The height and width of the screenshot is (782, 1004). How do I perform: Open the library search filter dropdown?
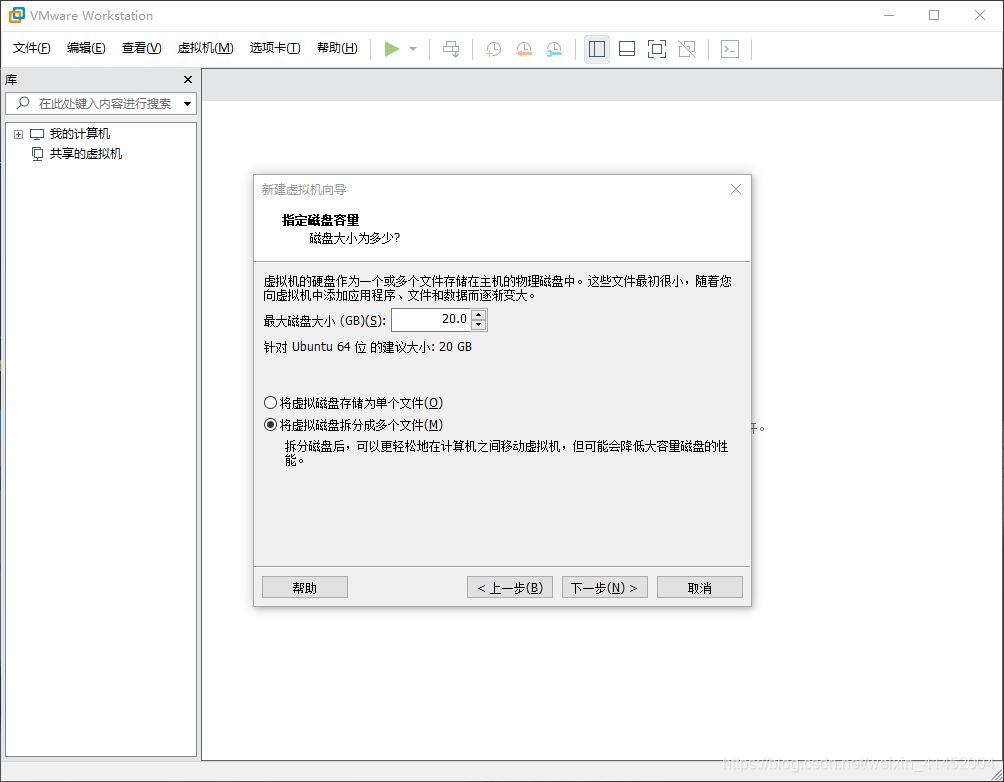point(185,103)
